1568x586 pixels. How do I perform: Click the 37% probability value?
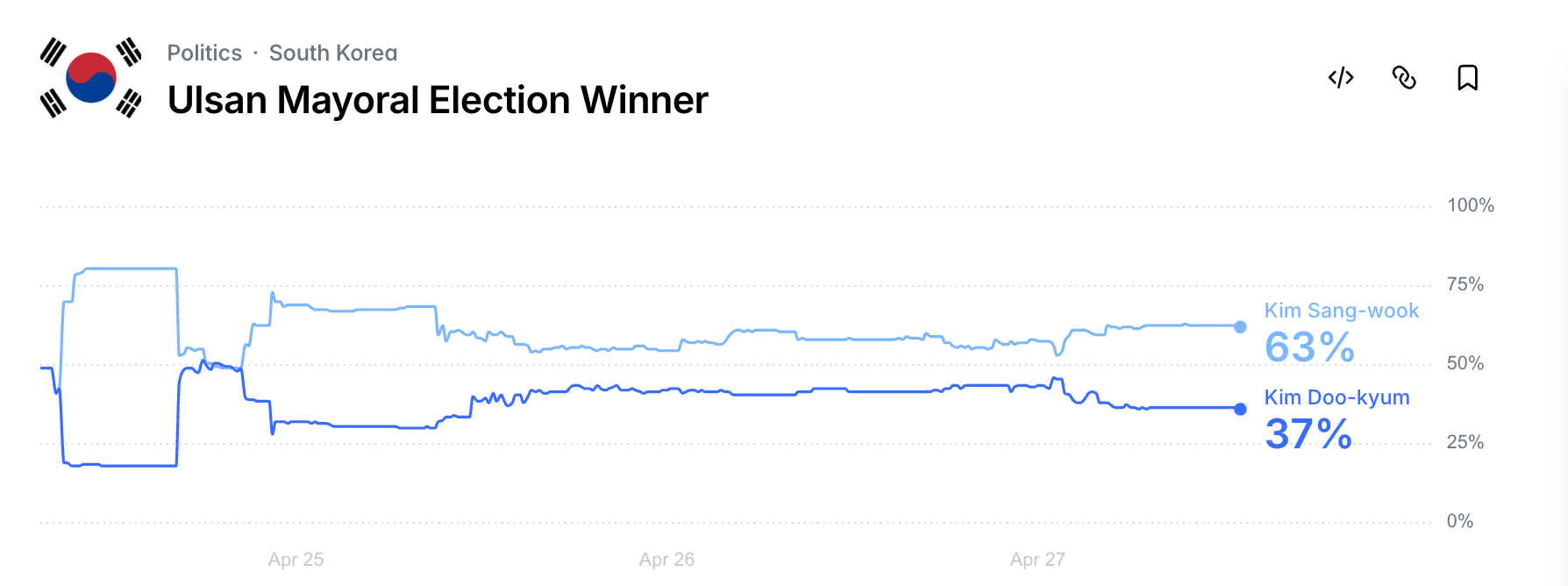(1308, 434)
